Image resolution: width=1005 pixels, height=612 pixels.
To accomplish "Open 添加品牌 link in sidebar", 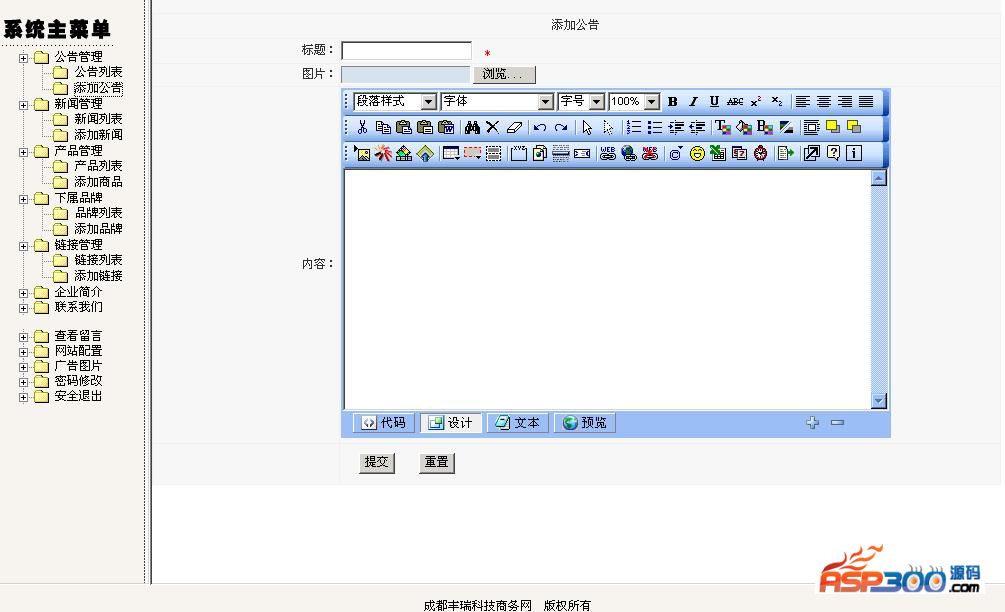I will click(x=98, y=229).
